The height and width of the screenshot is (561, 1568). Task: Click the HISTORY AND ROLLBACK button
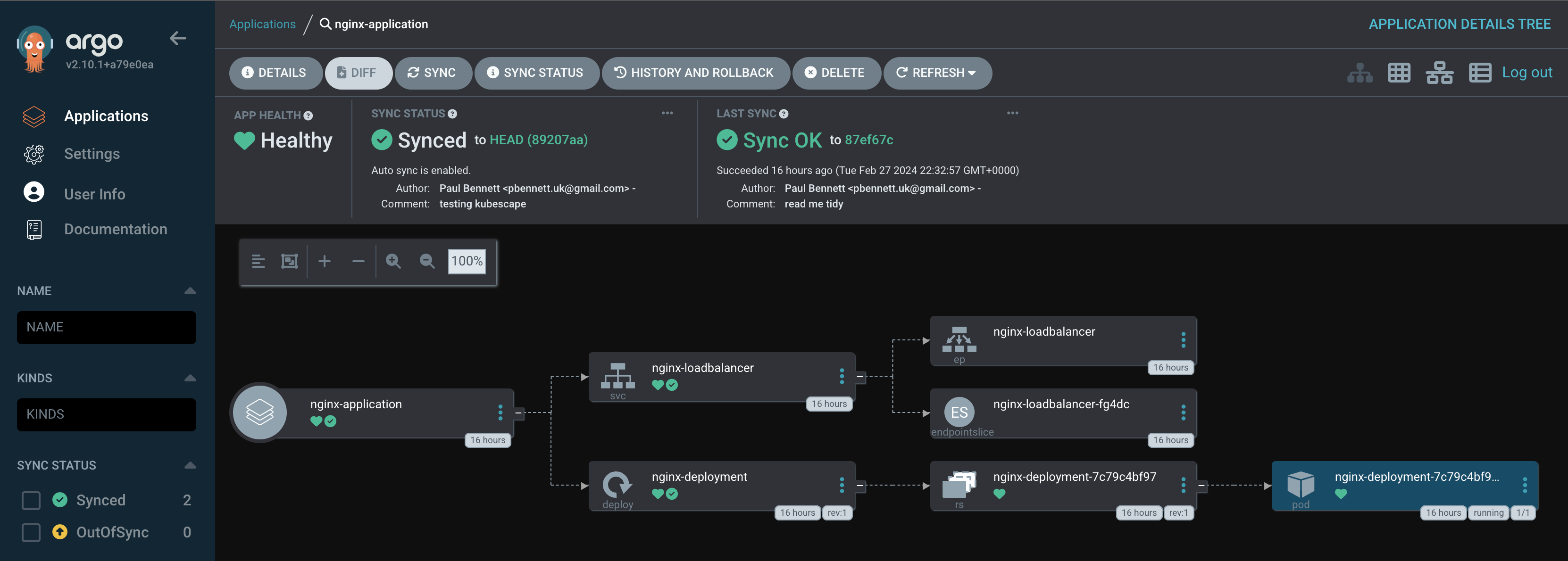pyautogui.click(x=695, y=73)
